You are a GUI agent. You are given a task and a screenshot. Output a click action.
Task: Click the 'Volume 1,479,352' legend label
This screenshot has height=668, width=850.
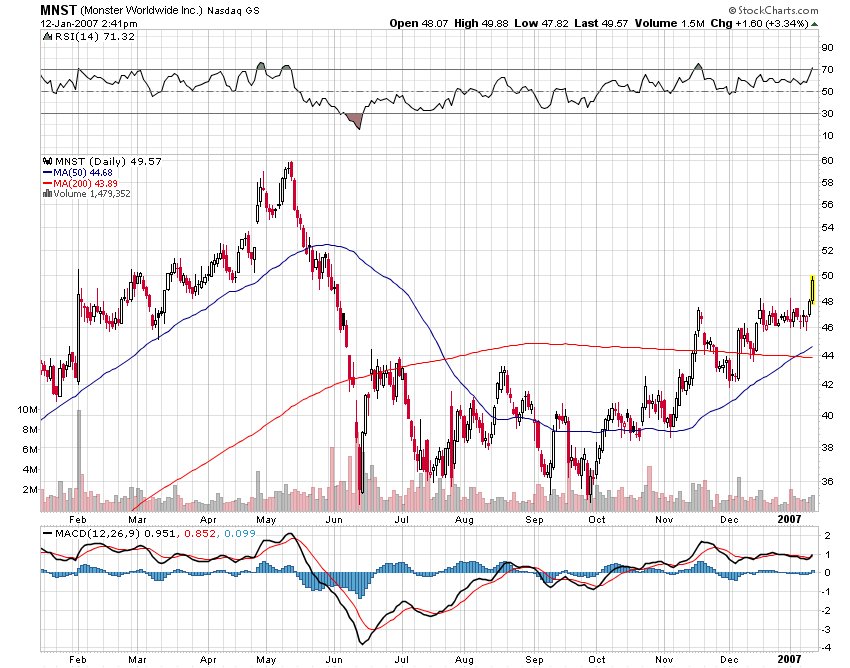[92, 194]
